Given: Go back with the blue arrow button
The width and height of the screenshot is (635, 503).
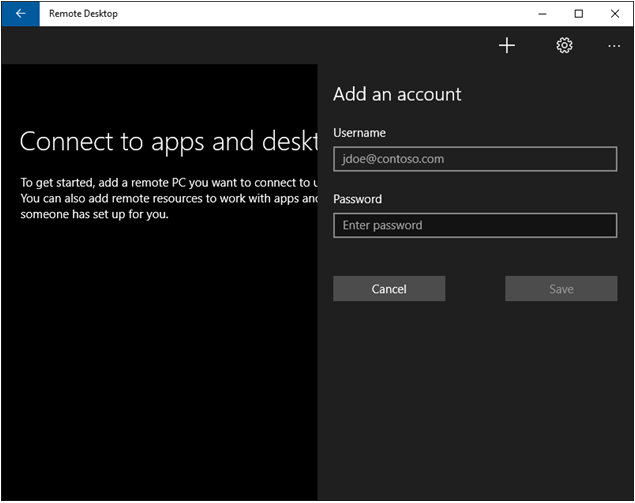Looking at the screenshot, I should [21, 14].
